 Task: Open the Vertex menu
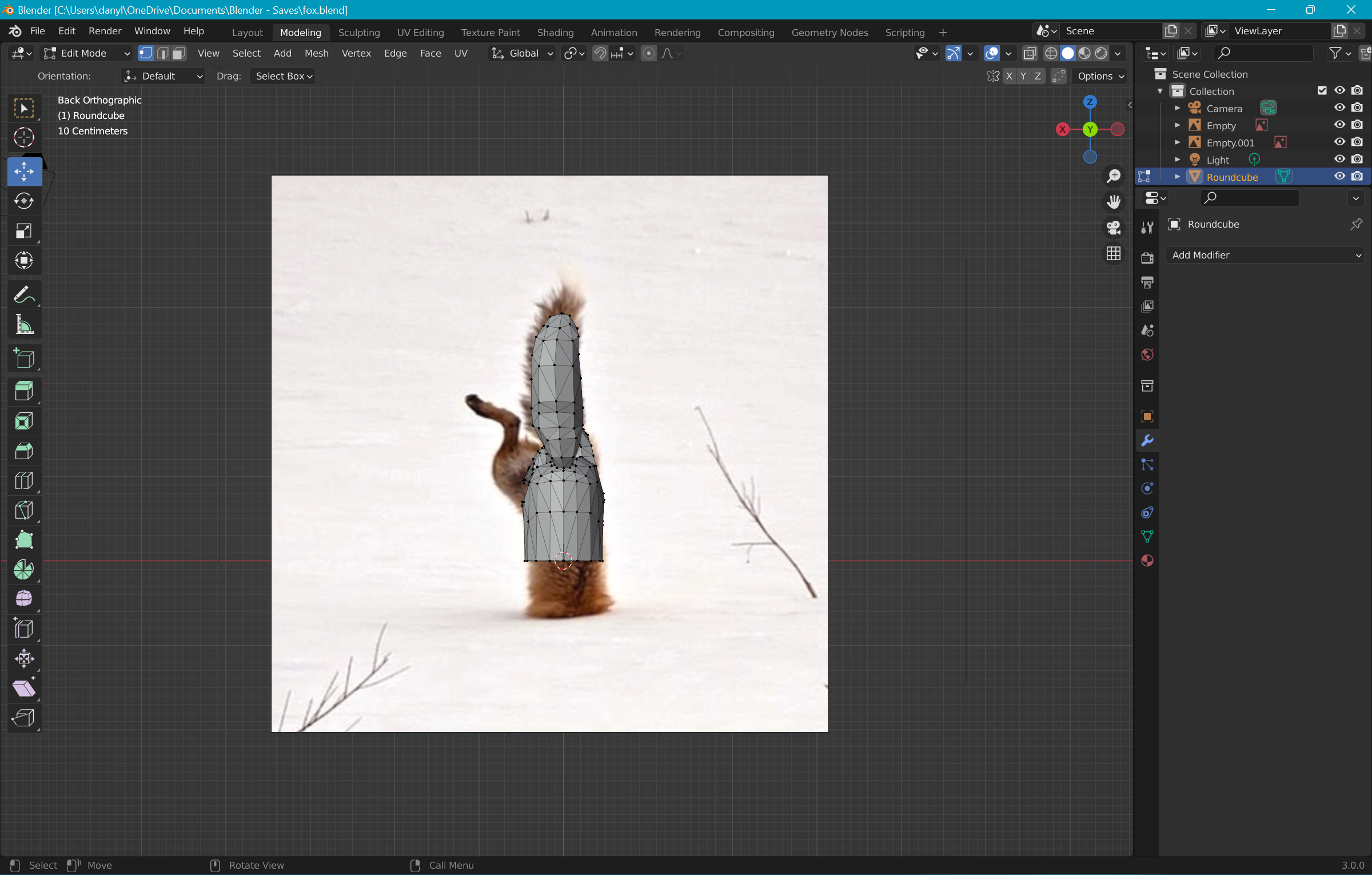pos(356,53)
